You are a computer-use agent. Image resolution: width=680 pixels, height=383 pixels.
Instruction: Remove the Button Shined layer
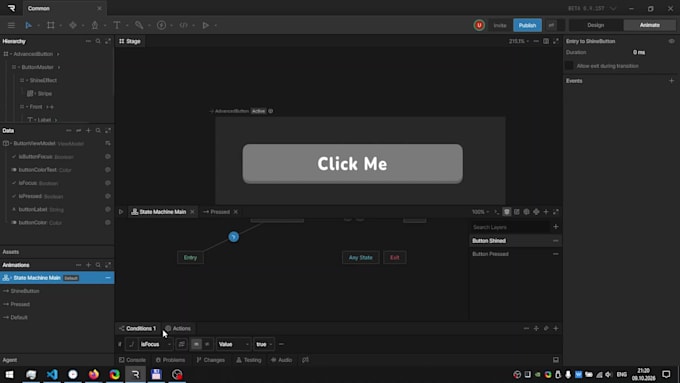[x=556, y=241]
